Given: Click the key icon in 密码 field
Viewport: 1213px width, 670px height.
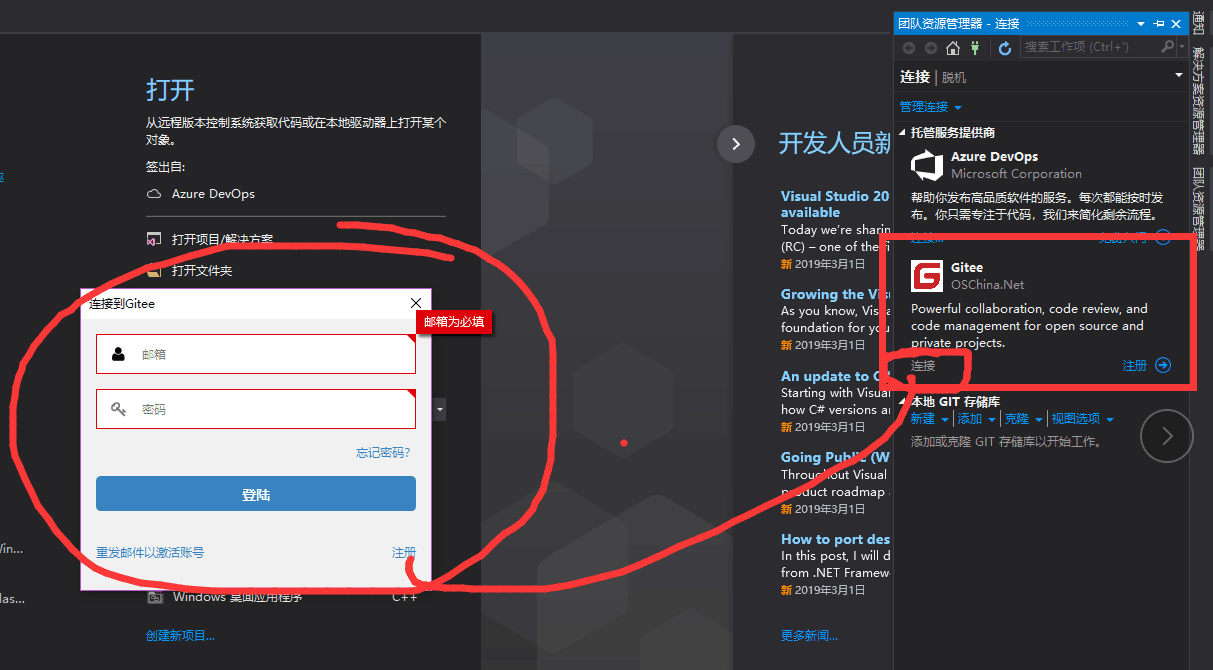Looking at the screenshot, I should [x=119, y=409].
